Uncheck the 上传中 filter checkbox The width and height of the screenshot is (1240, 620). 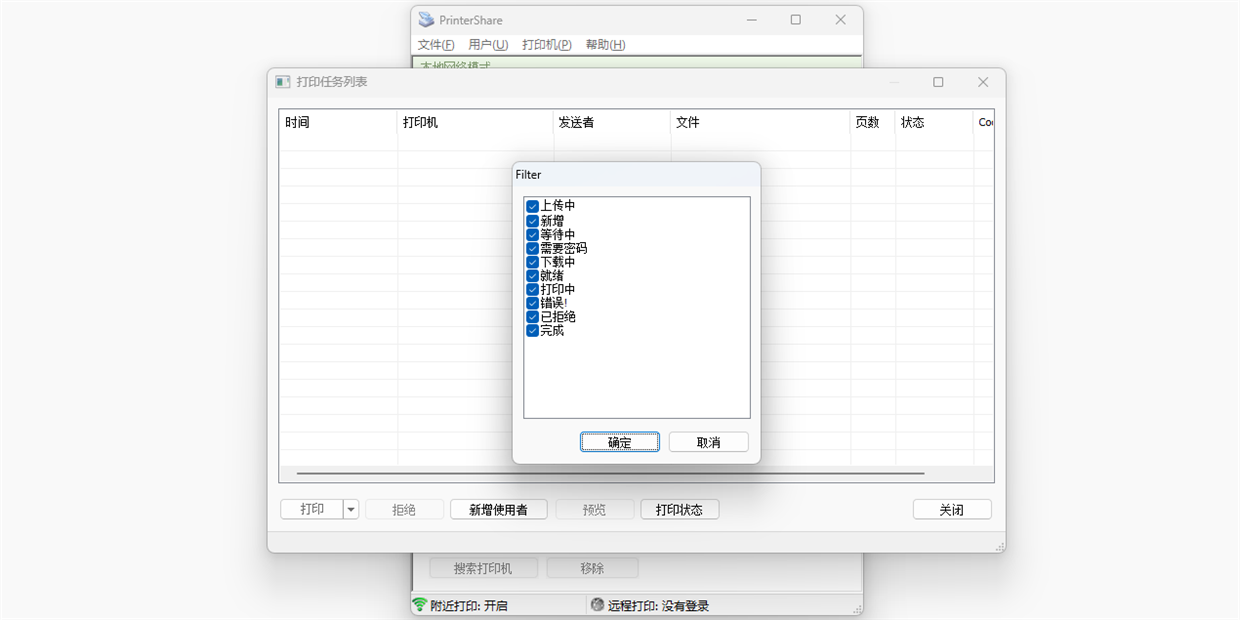point(532,206)
